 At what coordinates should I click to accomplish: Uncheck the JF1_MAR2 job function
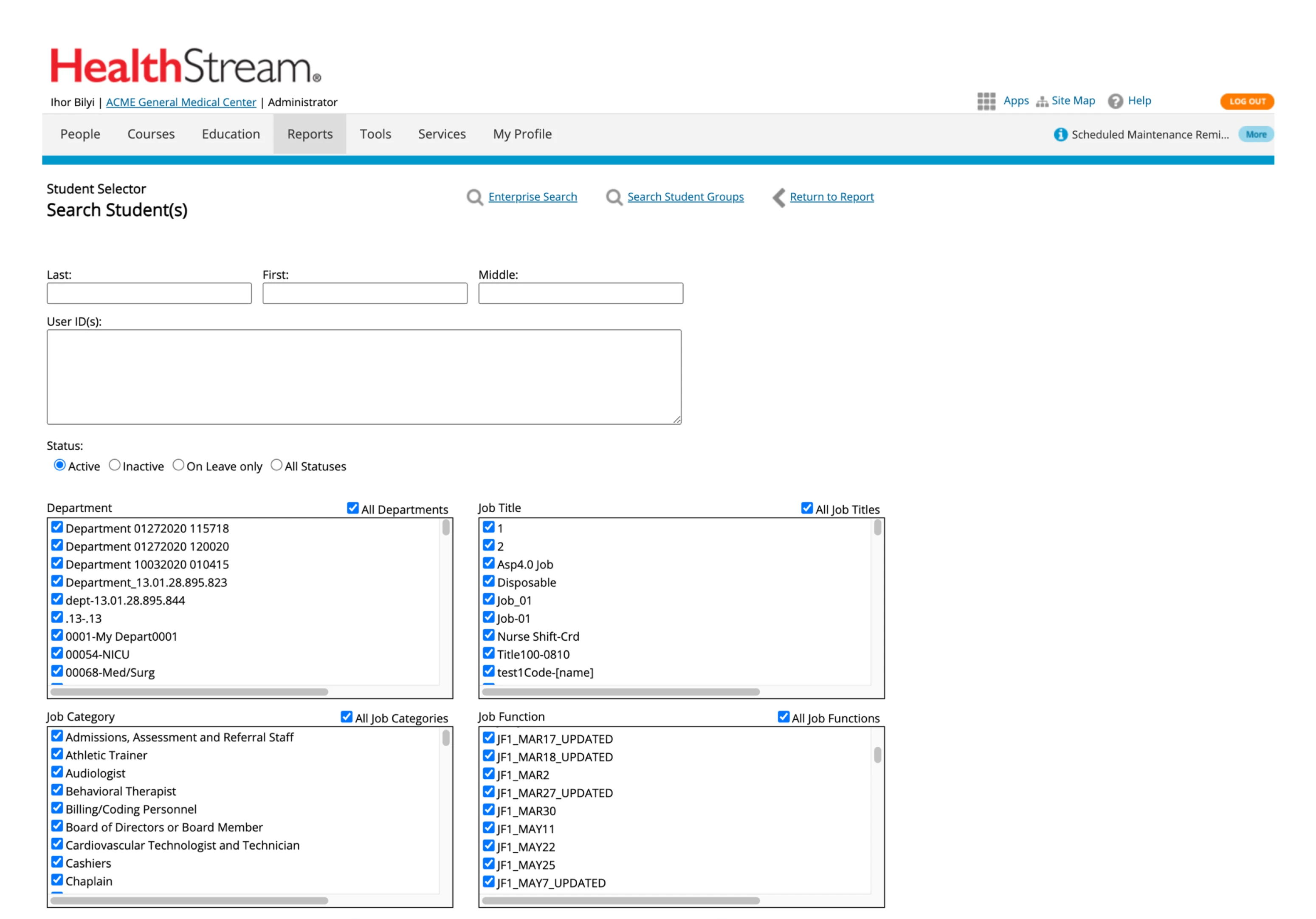[x=488, y=773]
